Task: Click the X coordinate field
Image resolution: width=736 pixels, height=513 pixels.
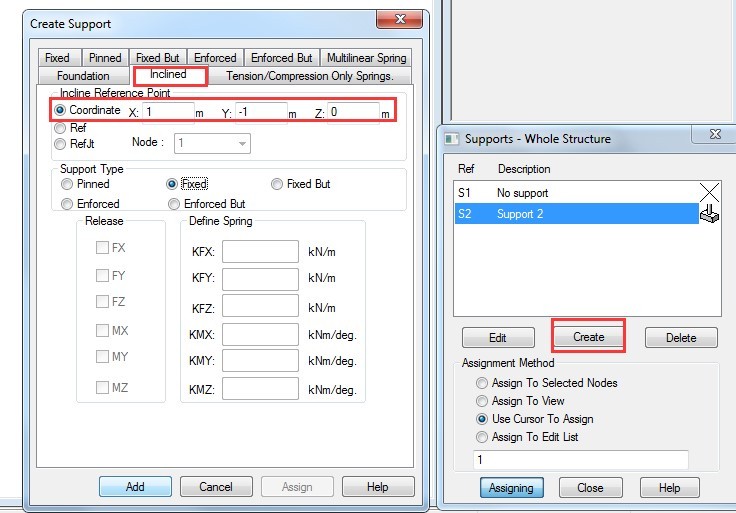Action: pyautogui.click(x=168, y=113)
